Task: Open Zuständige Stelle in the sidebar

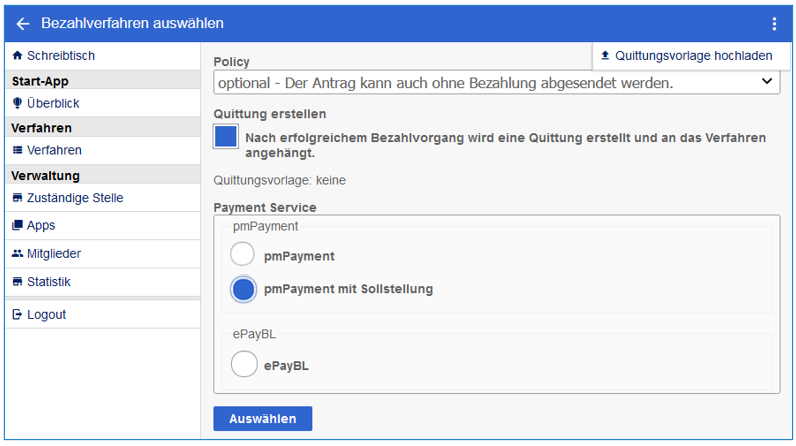Action: (x=75, y=198)
